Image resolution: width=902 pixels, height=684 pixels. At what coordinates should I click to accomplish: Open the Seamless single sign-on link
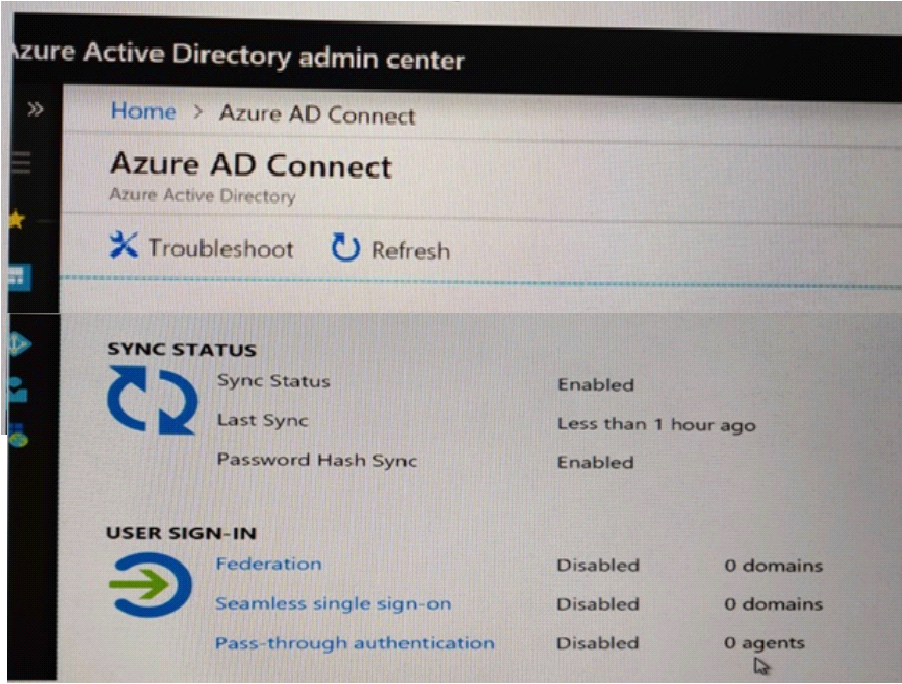pos(333,603)
